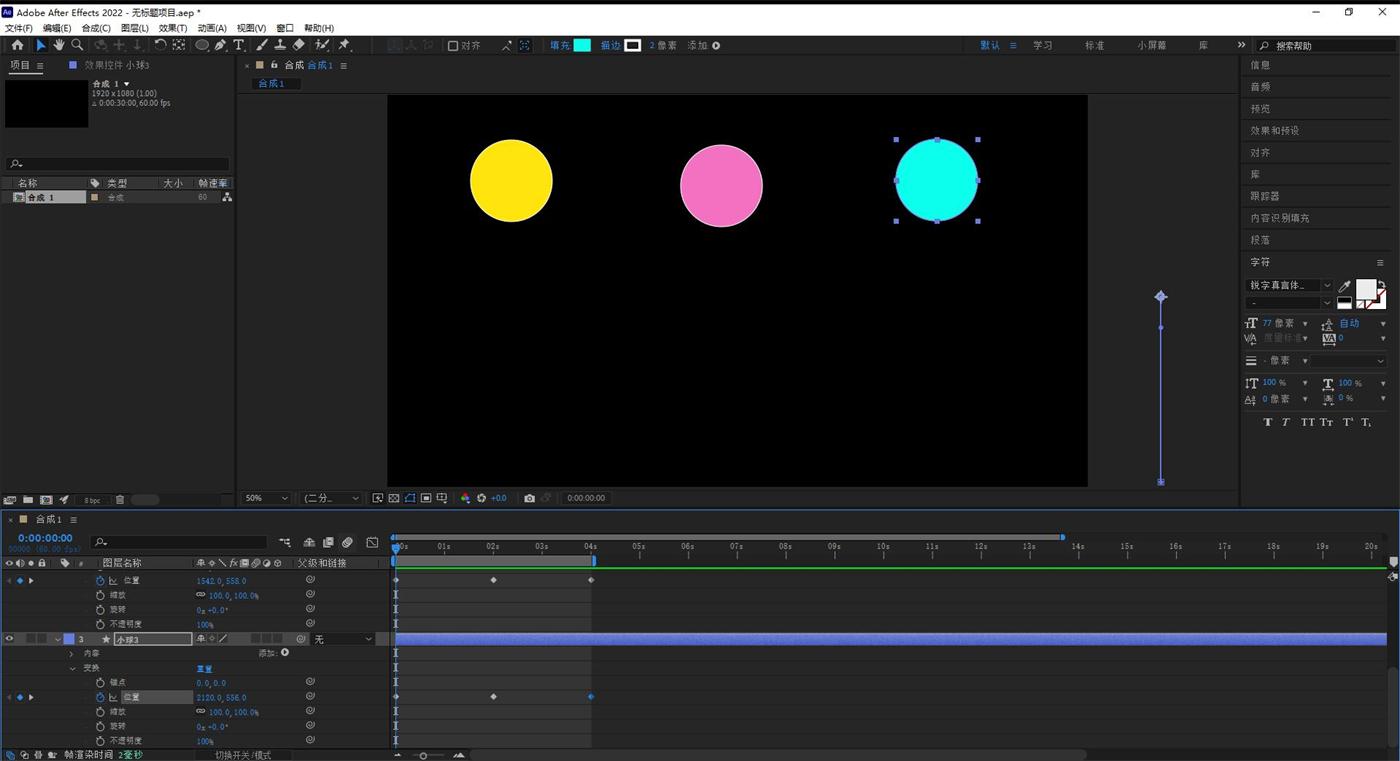Click the cyan 填充 fill color swatch
The image size is (1400, 761).
pos(582,46)
